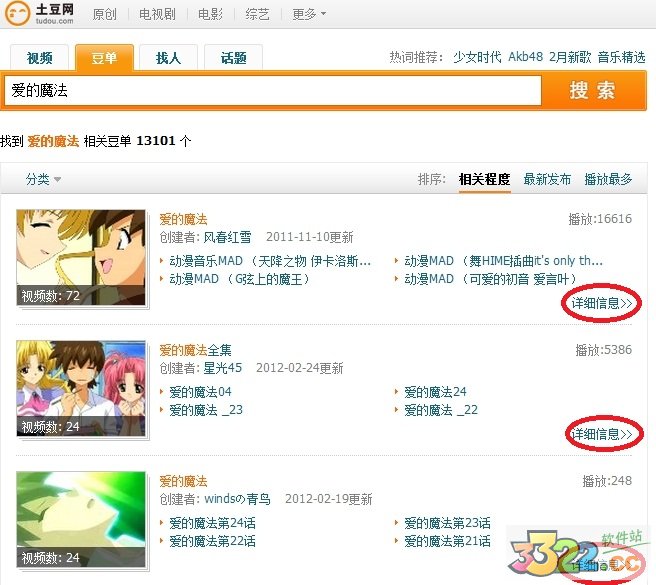The image size is (656, 585).
Task: Select the 豆单 tab
Action: tap(104, 58)
